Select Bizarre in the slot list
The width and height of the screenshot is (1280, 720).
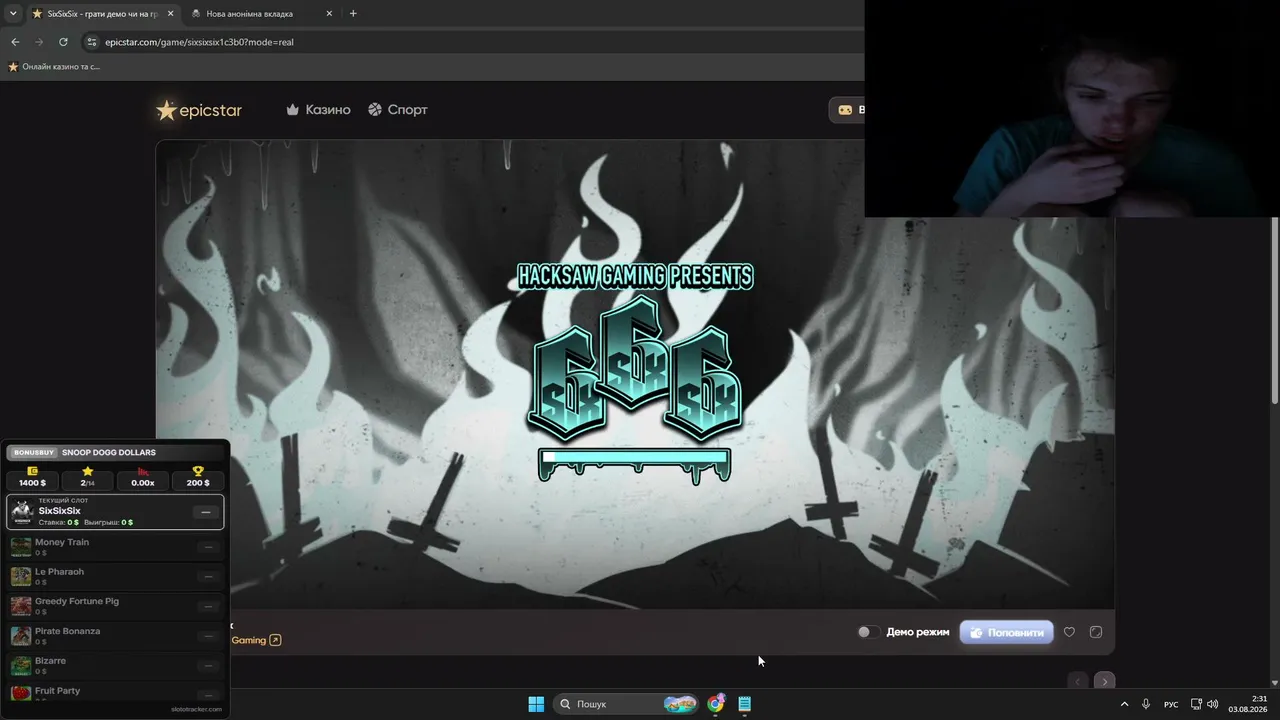click(115, 666)
